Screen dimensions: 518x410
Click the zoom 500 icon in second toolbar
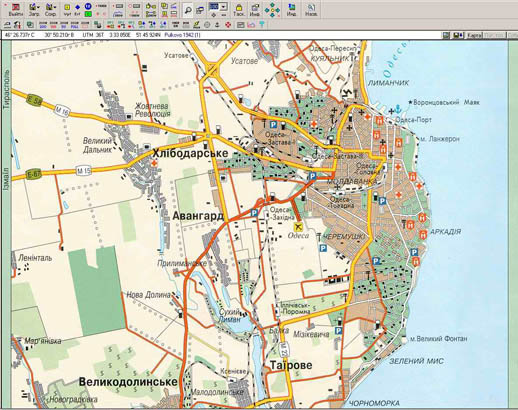43,25
